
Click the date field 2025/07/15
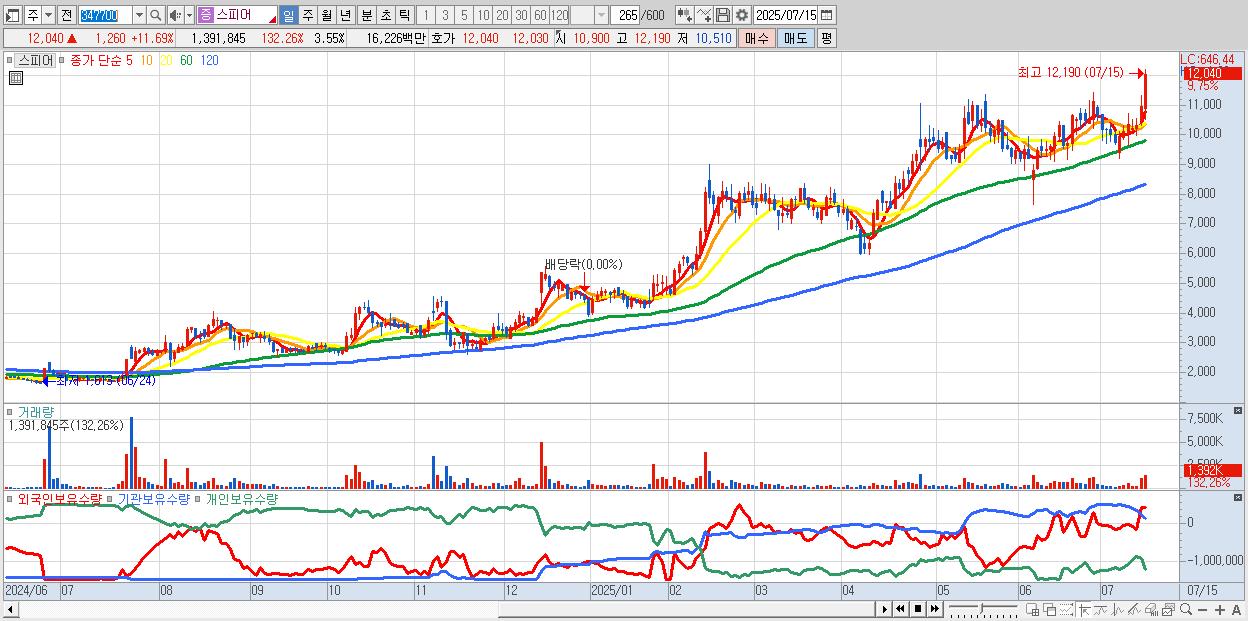pos(786,15)
